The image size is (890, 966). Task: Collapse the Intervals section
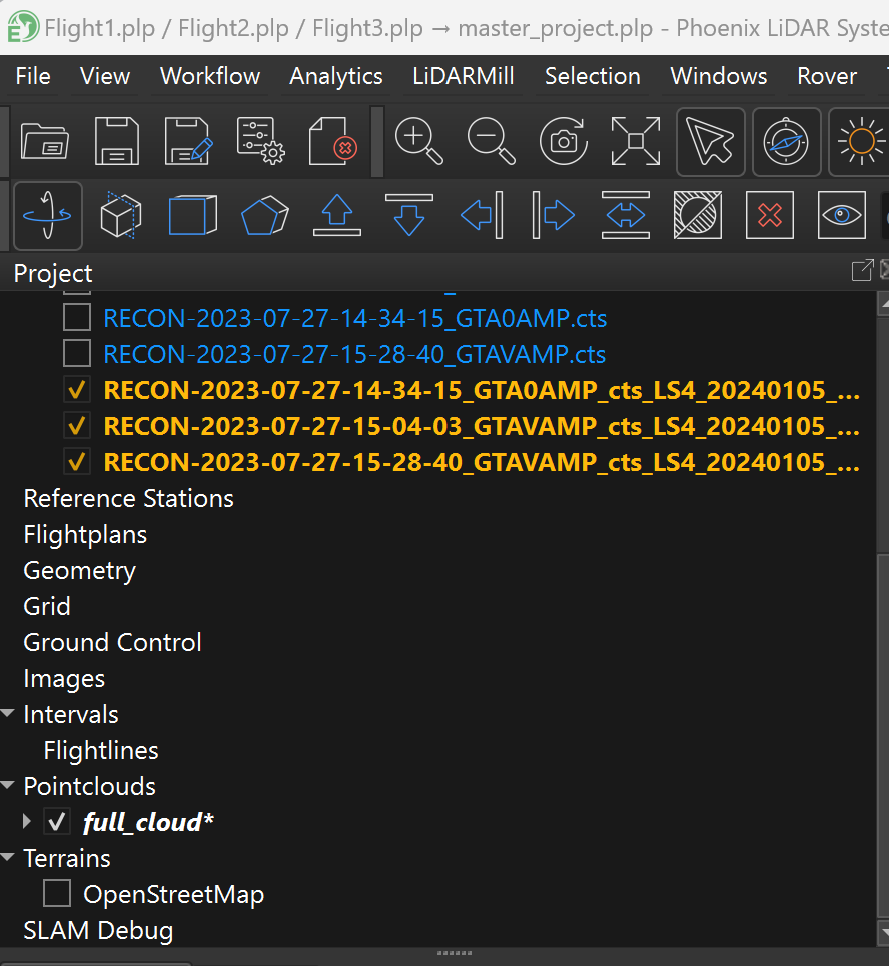(9, 714)
